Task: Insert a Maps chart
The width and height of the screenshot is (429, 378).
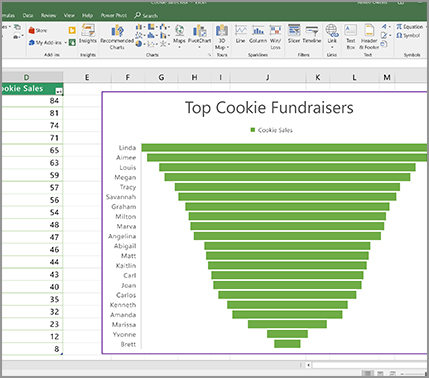Action: pos(179,36)
